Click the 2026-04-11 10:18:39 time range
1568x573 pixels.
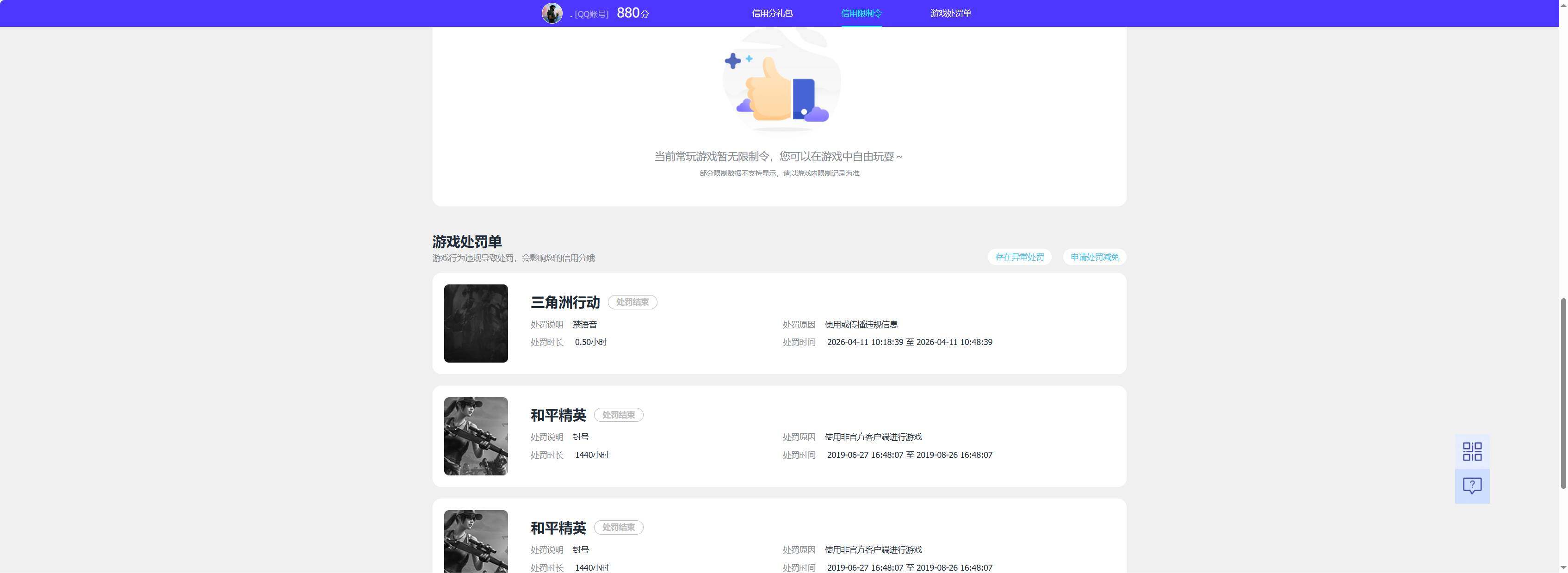pyautogui.click(x=910, y=343)
